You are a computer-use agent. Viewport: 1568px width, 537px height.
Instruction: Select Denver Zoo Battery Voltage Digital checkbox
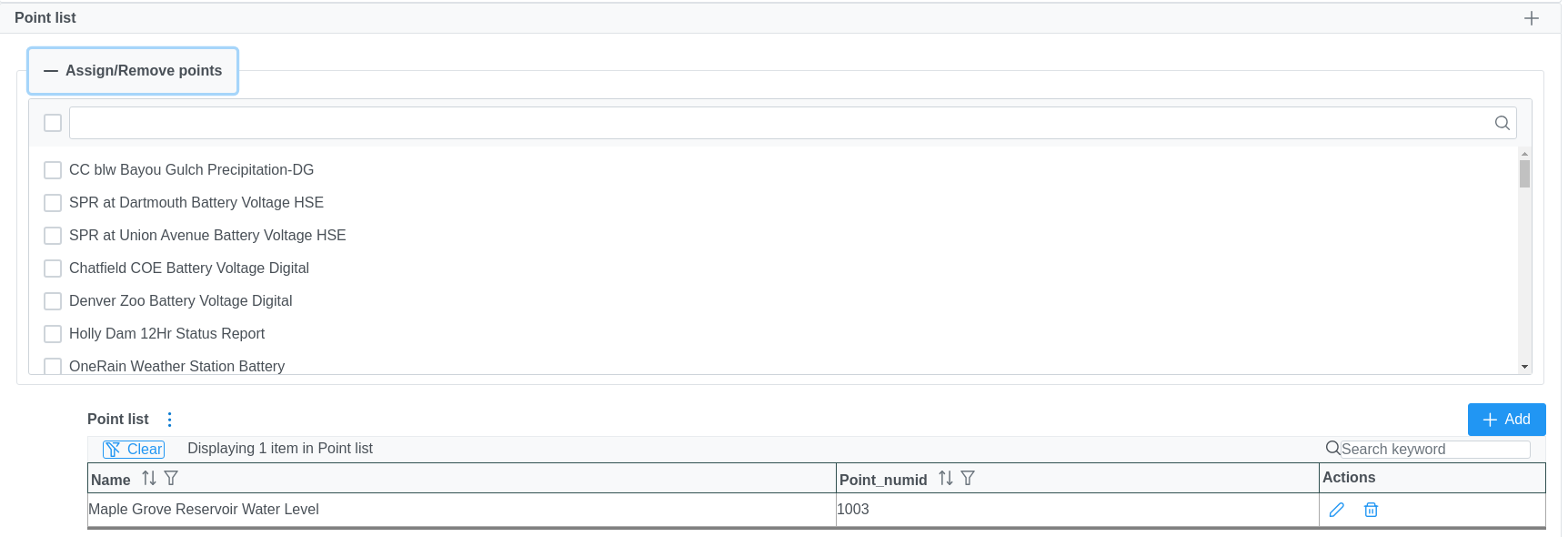coord(53,301)
